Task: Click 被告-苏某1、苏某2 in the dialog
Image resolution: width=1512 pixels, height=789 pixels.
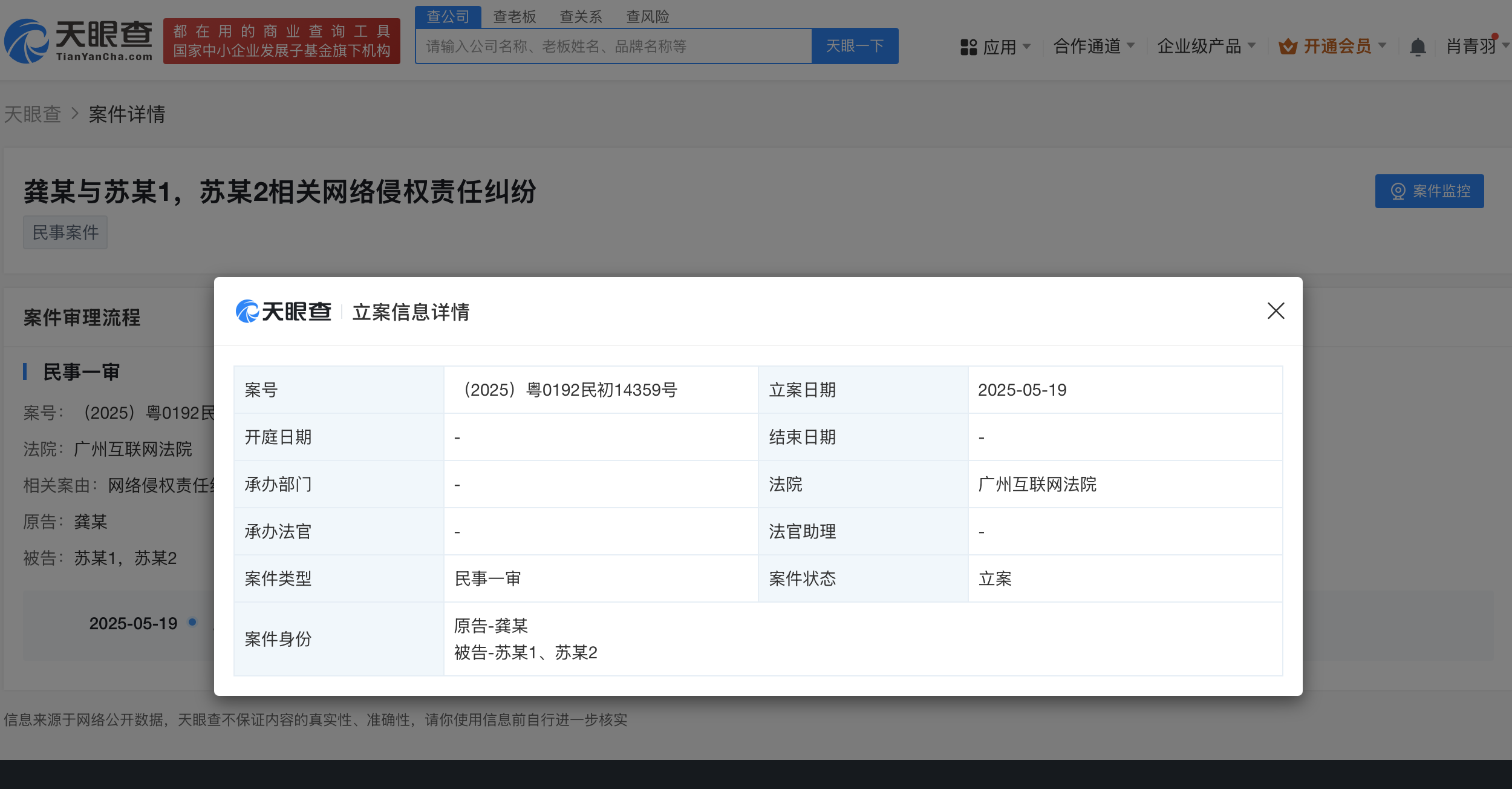Action: click(x=526, y=652)
